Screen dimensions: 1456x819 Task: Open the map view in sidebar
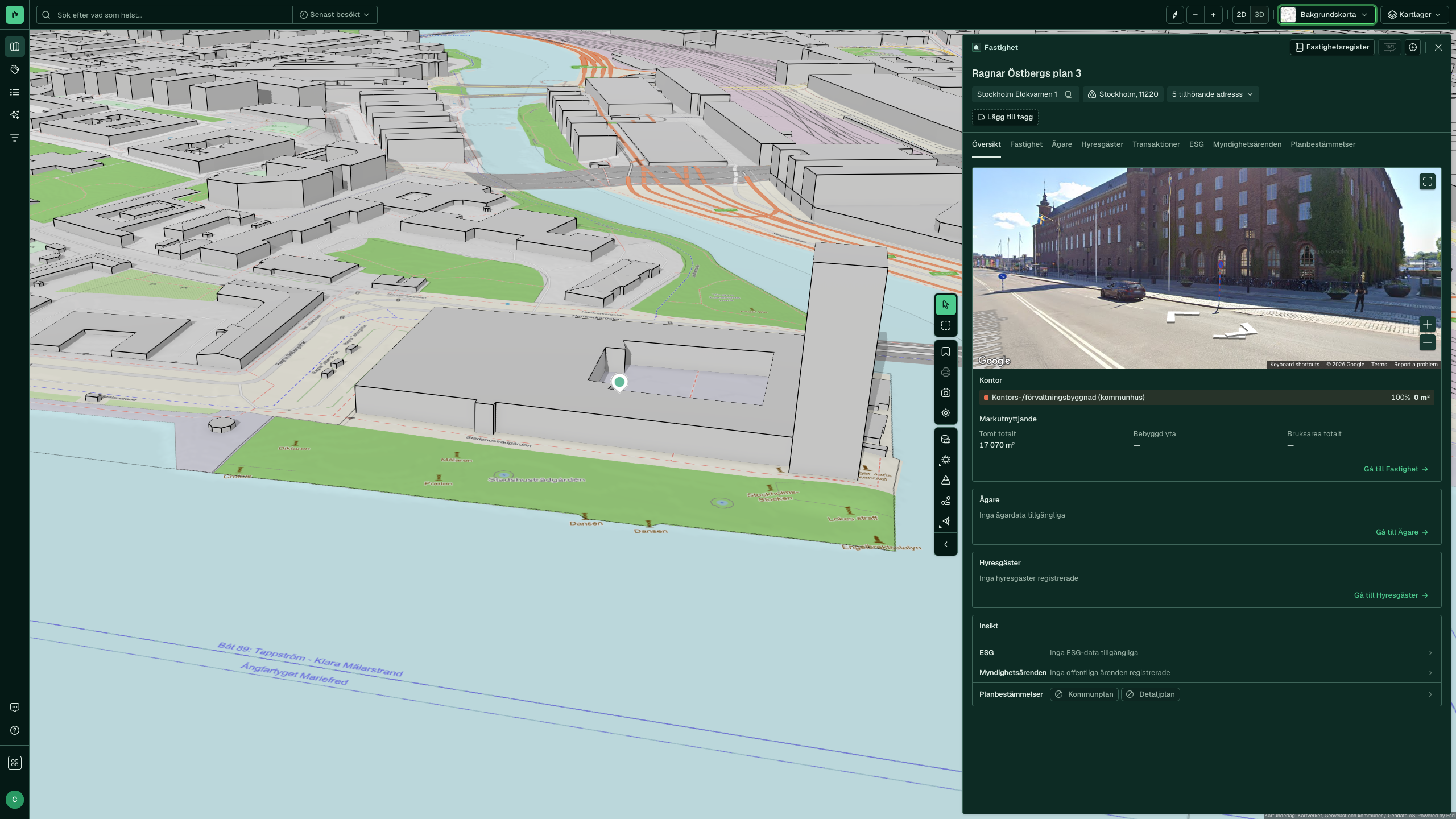coord(15,47)
